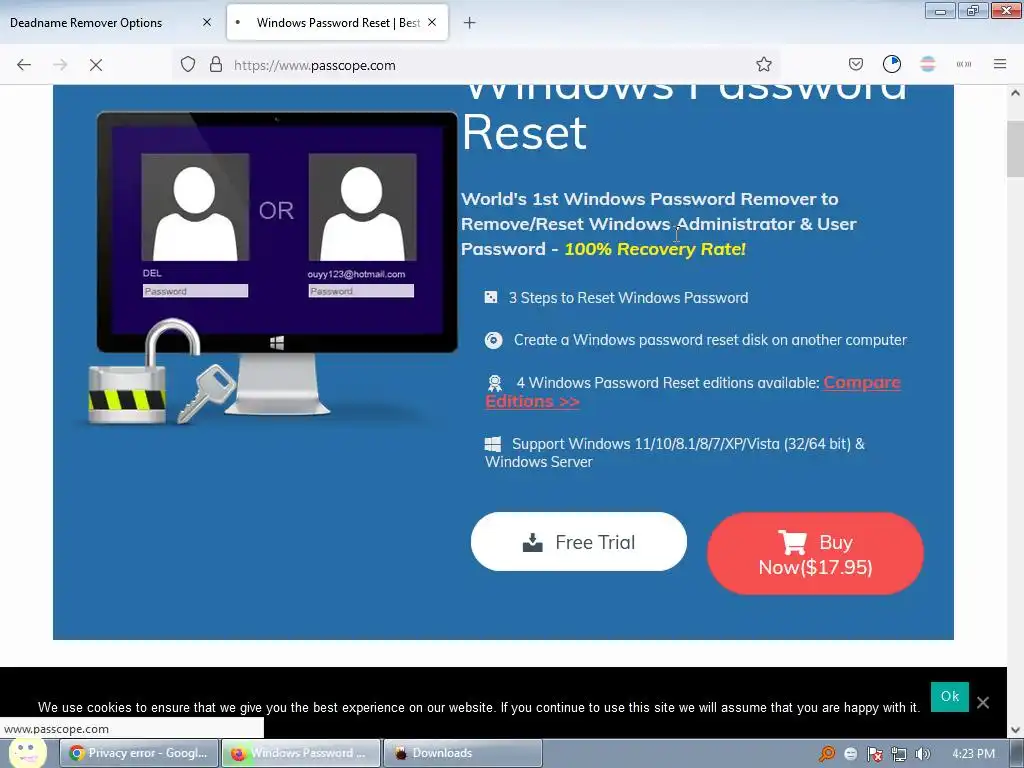Click '100% Recovery Rate!' text
Screen dimensions: 1024x768
tap(655, 249)
